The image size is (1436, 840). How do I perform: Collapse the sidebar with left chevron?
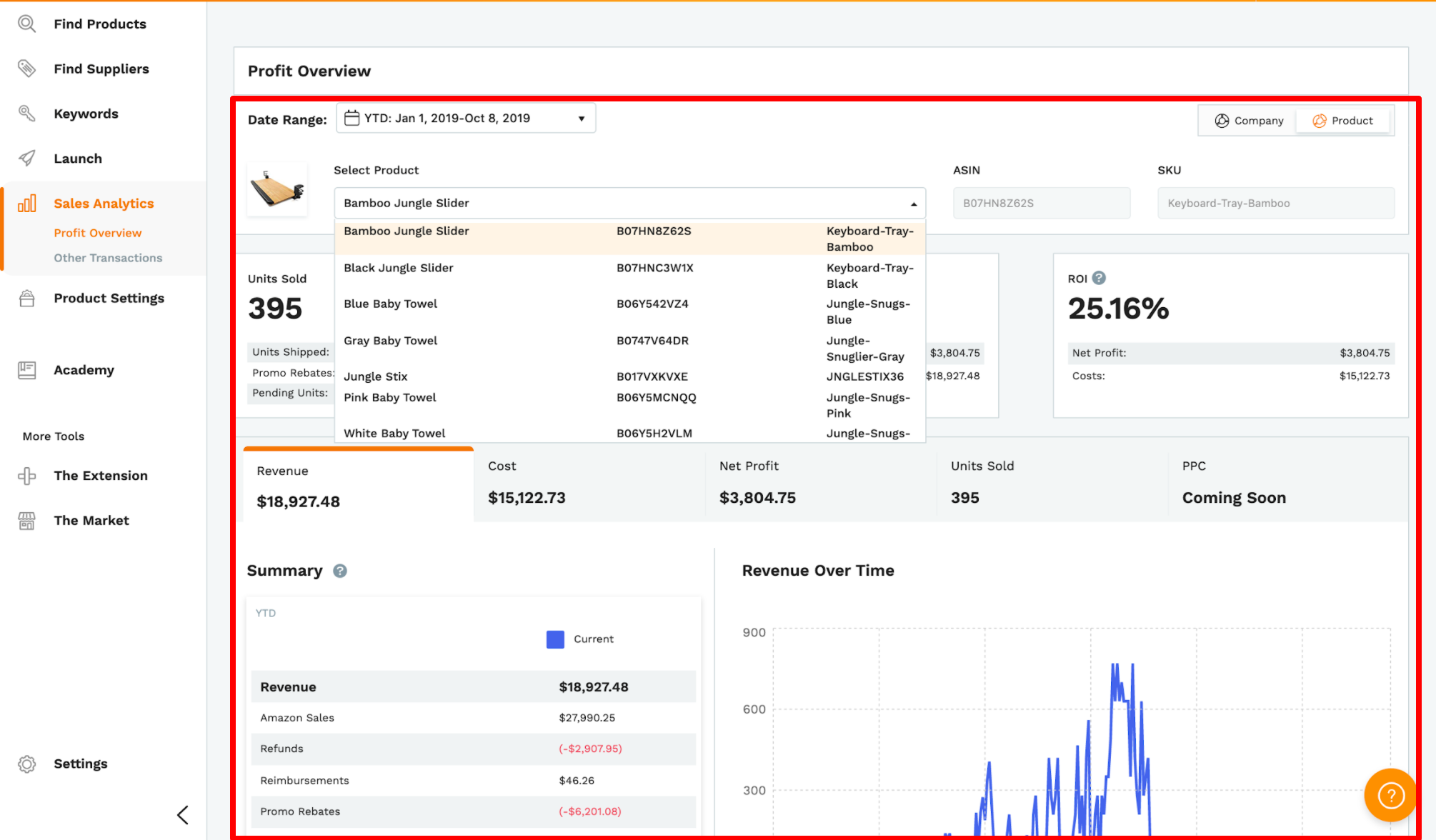[183, 815]
